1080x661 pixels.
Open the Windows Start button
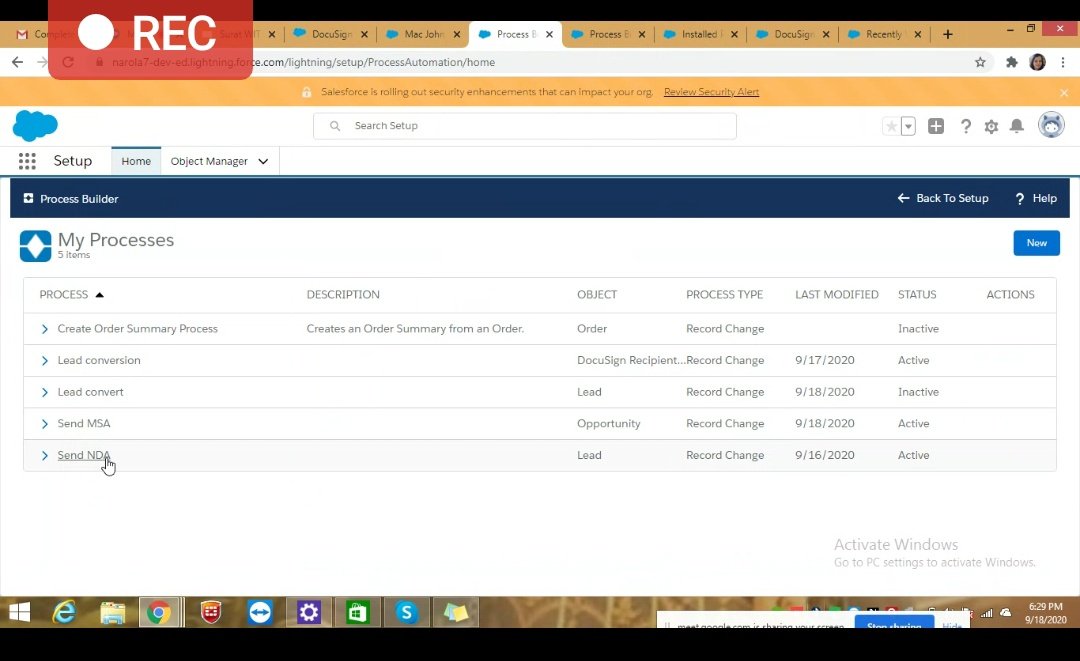pos(19,612)
